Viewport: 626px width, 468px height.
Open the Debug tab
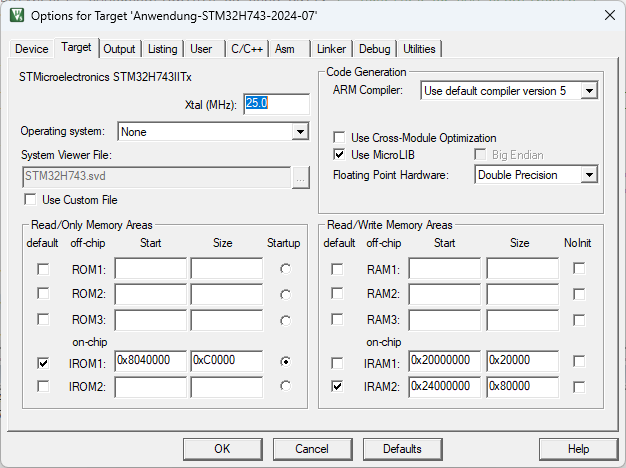(x=374, y=49)
